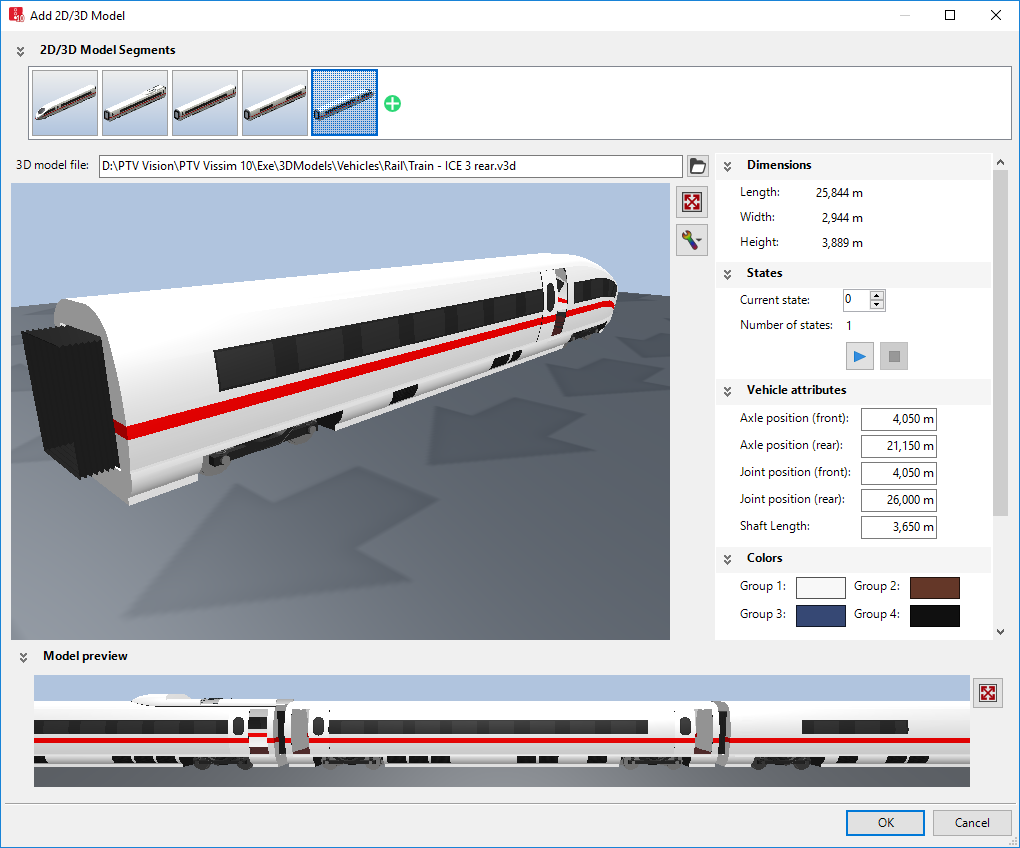Image resolution: width=1020 pixels, height=848 pixels.
Task: Collapse the Vehicle attributes section
Action: click(x=728, y=391)
